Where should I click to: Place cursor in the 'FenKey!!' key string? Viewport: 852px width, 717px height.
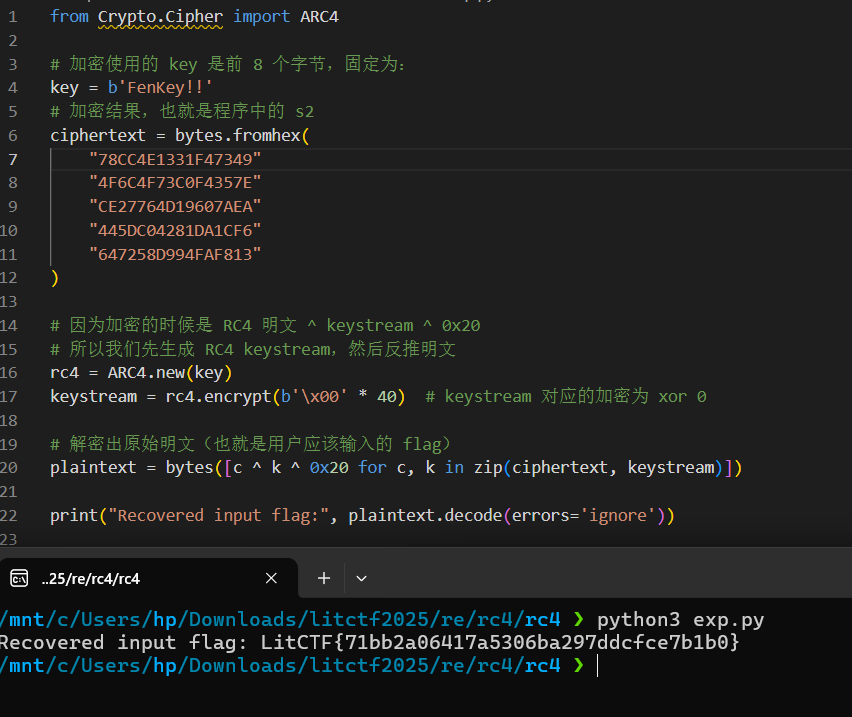pos(165,88)
